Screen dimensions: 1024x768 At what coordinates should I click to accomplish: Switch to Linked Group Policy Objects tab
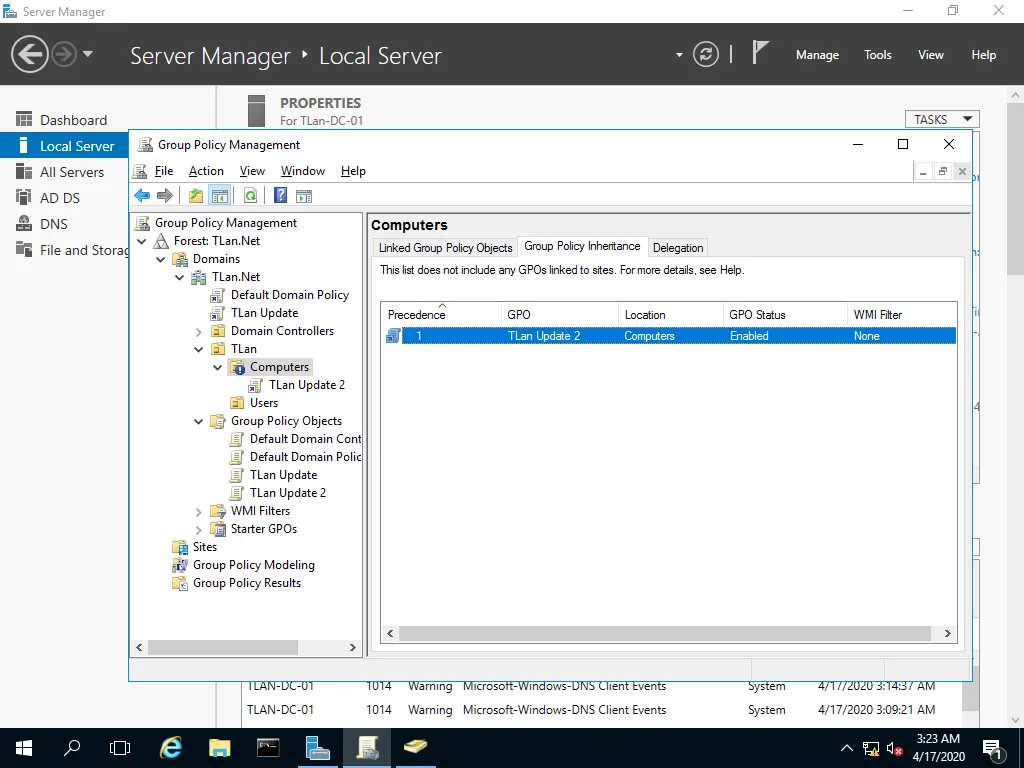pos(445,248)
